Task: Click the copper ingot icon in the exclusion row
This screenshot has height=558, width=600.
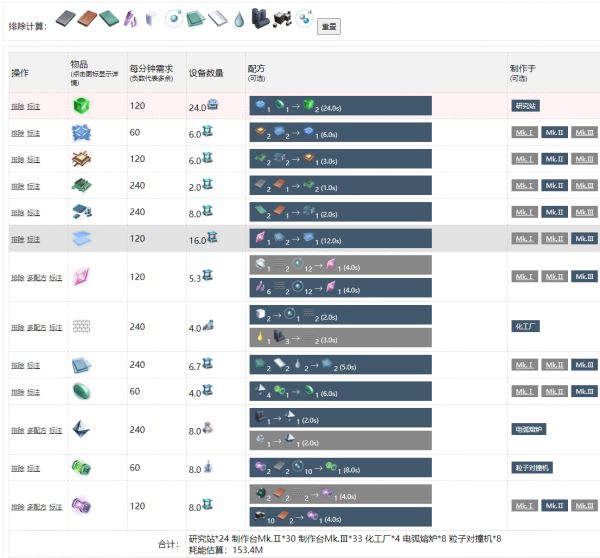Action: (87, 17)
